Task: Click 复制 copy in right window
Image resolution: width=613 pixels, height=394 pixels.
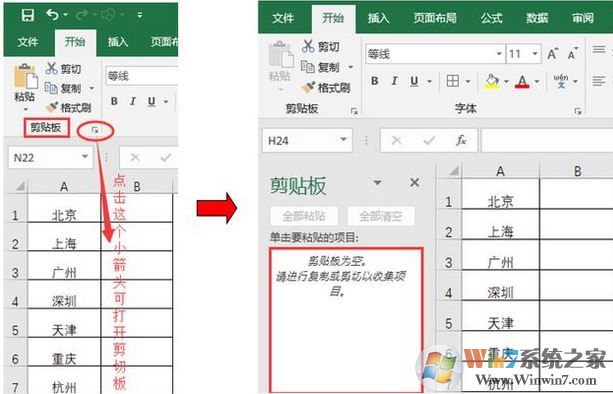Action: [x=321, y=67]
